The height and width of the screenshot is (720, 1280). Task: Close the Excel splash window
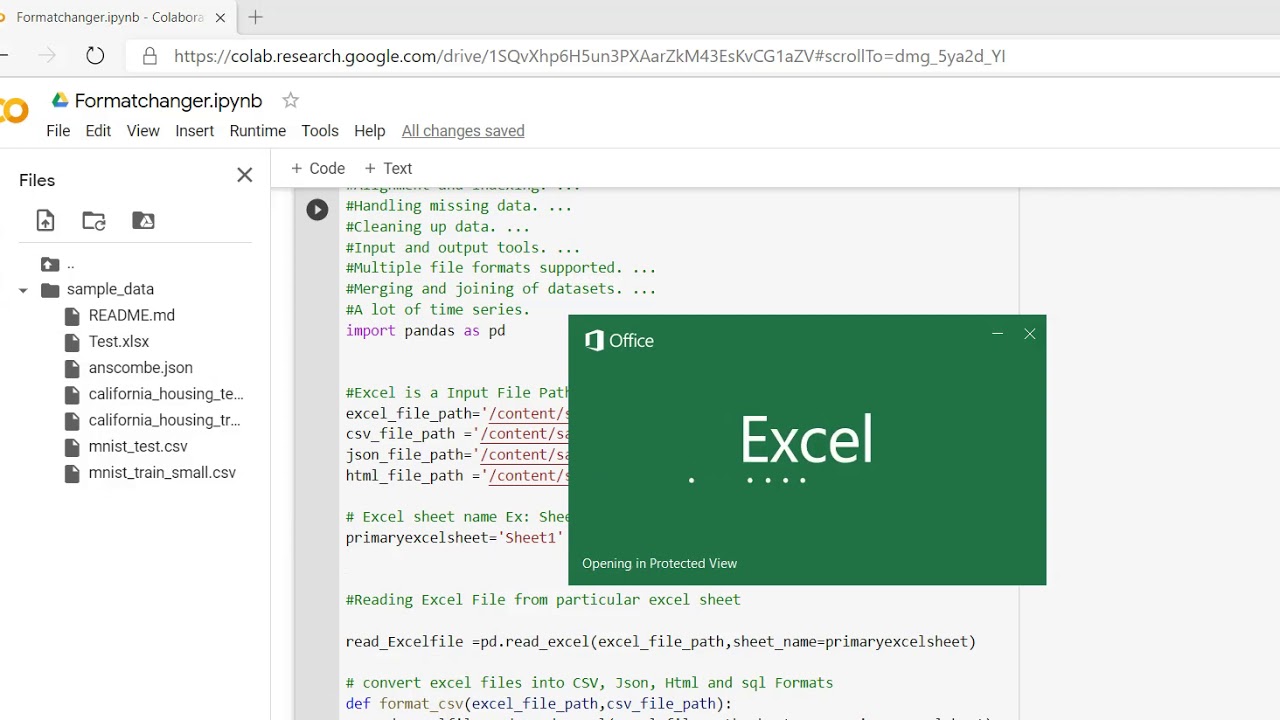click(x=1030, y=334)
